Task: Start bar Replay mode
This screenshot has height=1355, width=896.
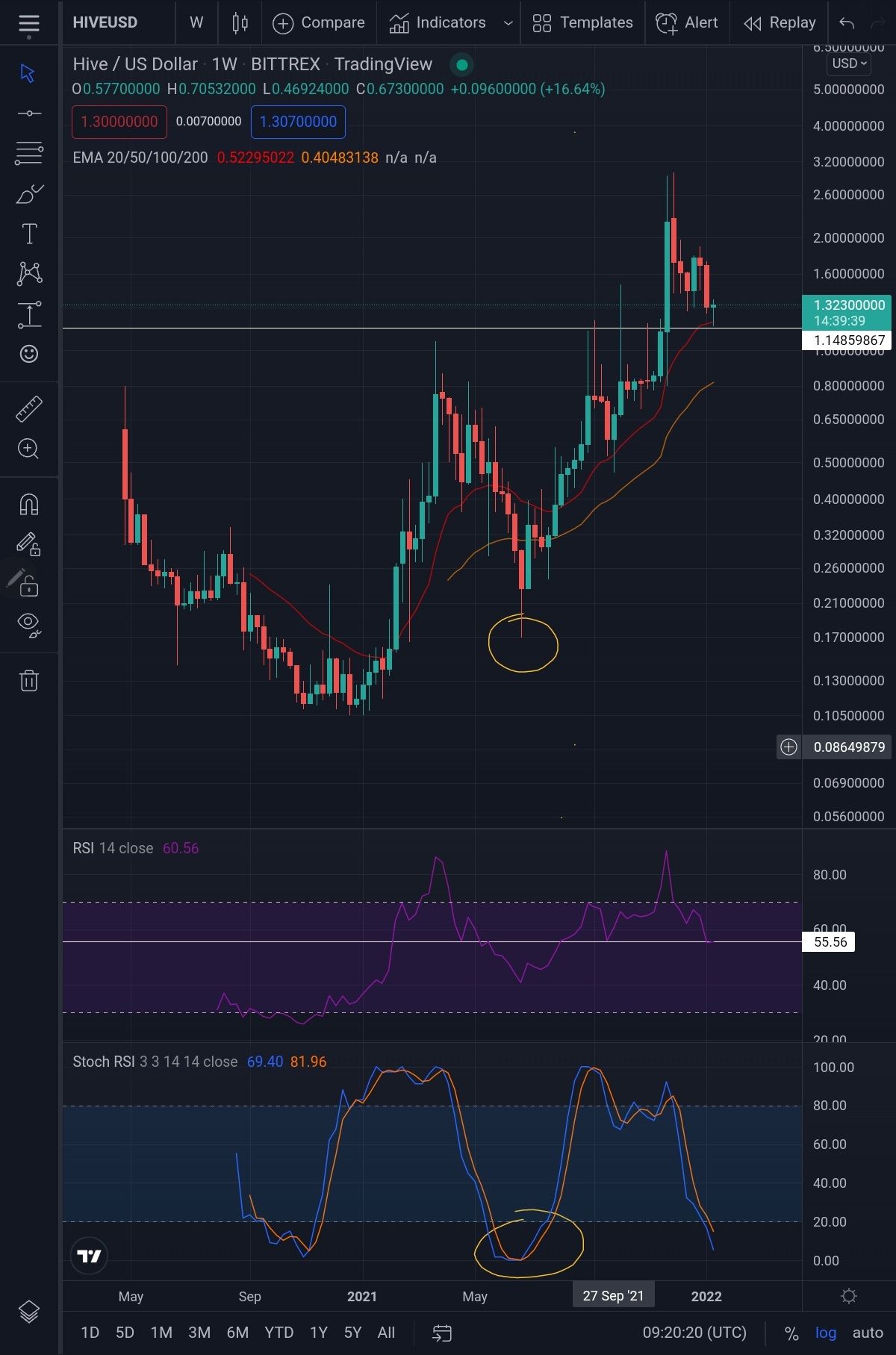Action: [780, 23]
